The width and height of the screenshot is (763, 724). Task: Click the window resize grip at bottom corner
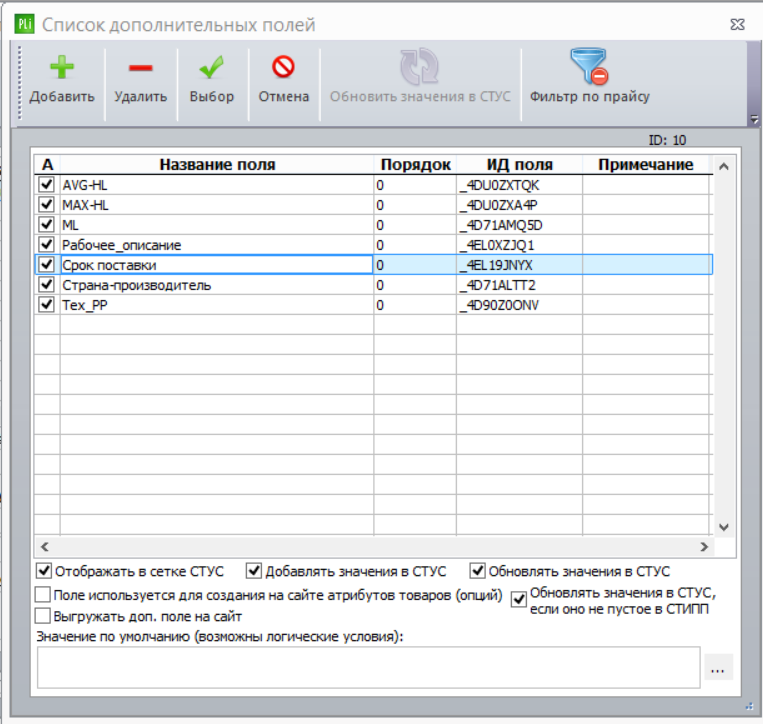coord(749,706)
